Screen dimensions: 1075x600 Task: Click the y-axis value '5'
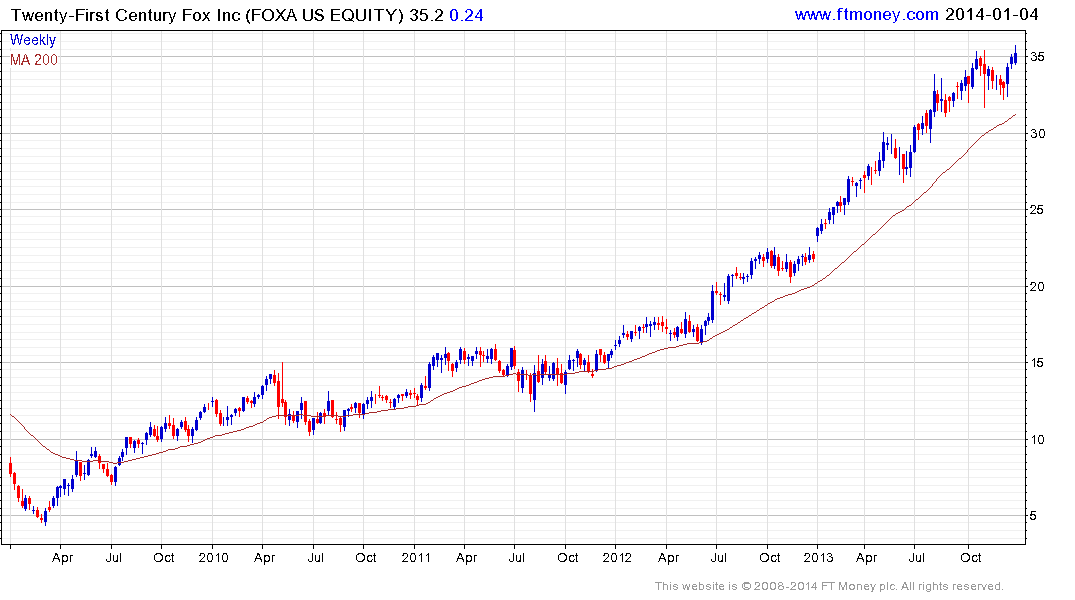[1034, 516]
